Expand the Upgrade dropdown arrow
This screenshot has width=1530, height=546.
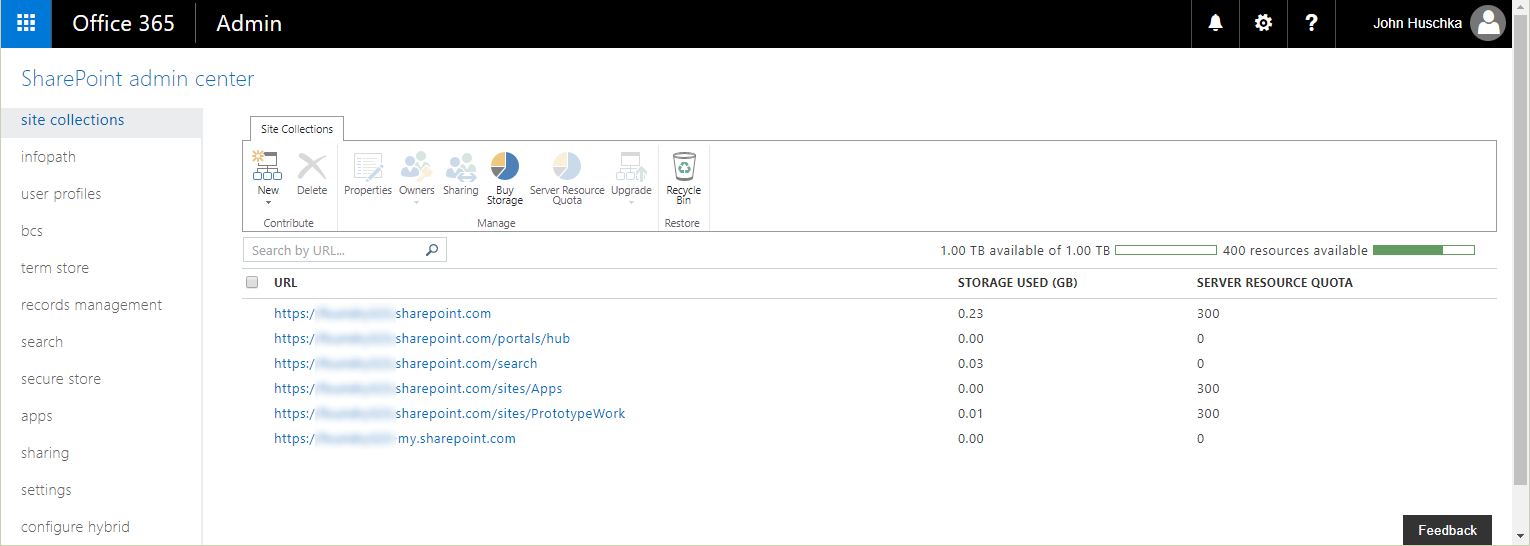pos(631,203)
